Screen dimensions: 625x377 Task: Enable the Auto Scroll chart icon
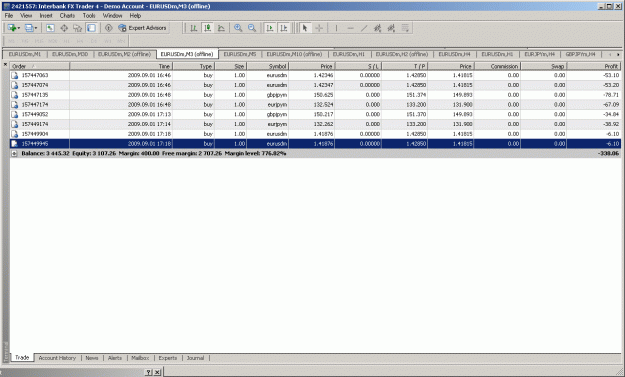[270, 28]
